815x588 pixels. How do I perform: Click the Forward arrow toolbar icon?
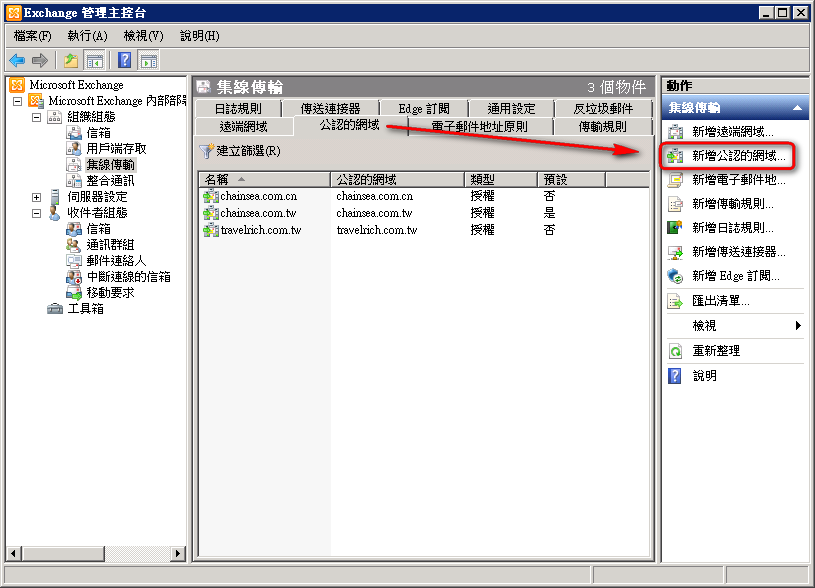[x=40, y=60]
